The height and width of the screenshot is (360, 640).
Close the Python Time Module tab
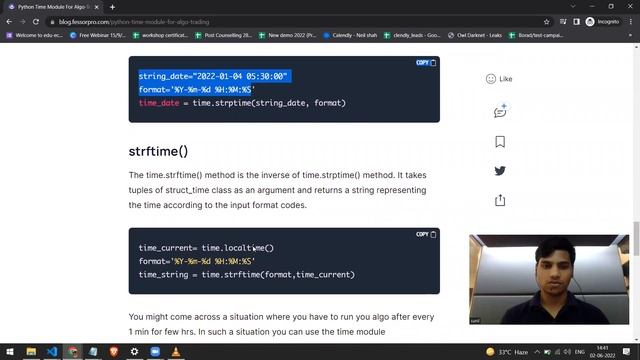[x=97, y=7]
